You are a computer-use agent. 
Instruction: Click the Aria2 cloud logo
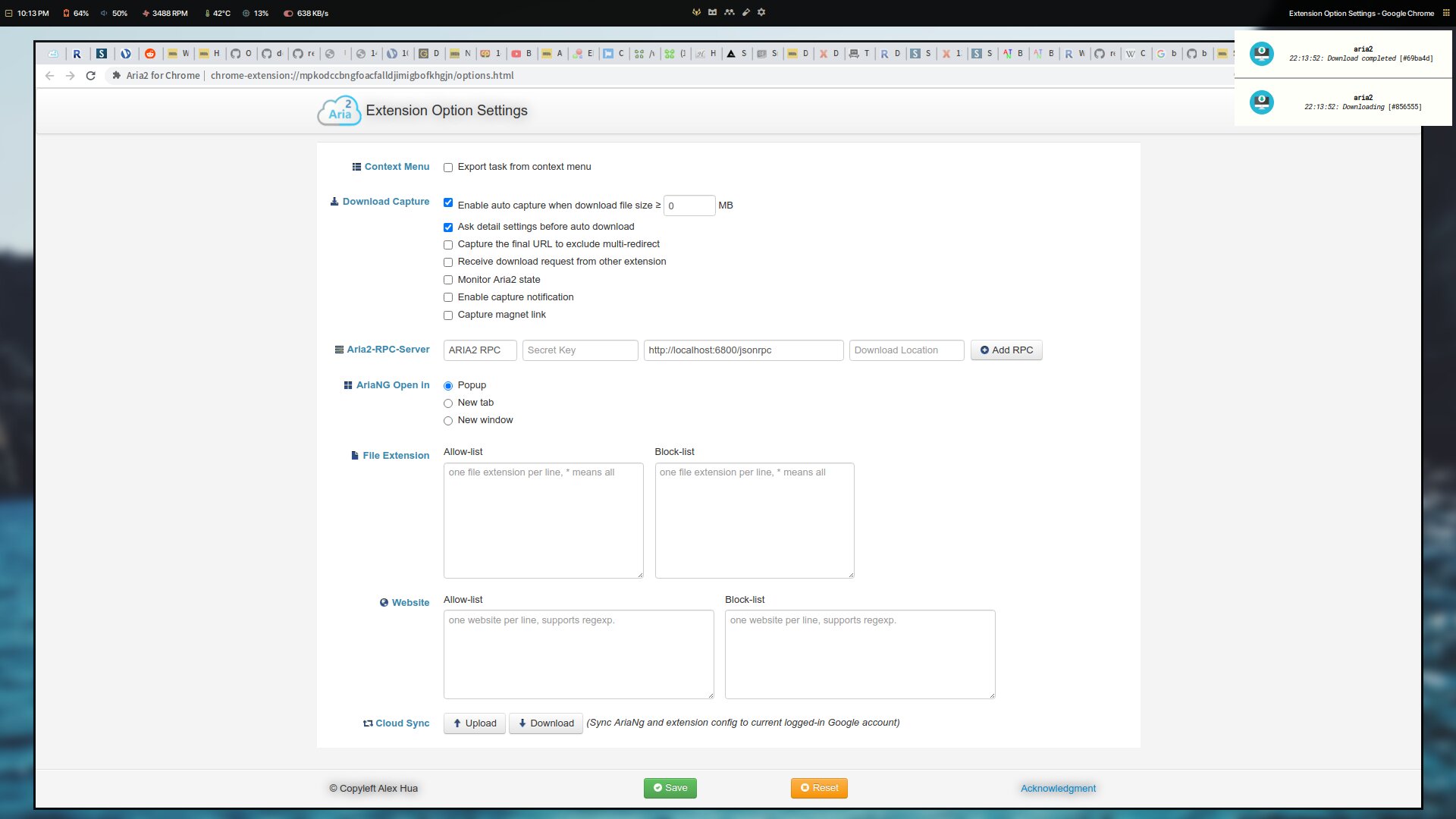pyautogui.click(x=339, y=111)
